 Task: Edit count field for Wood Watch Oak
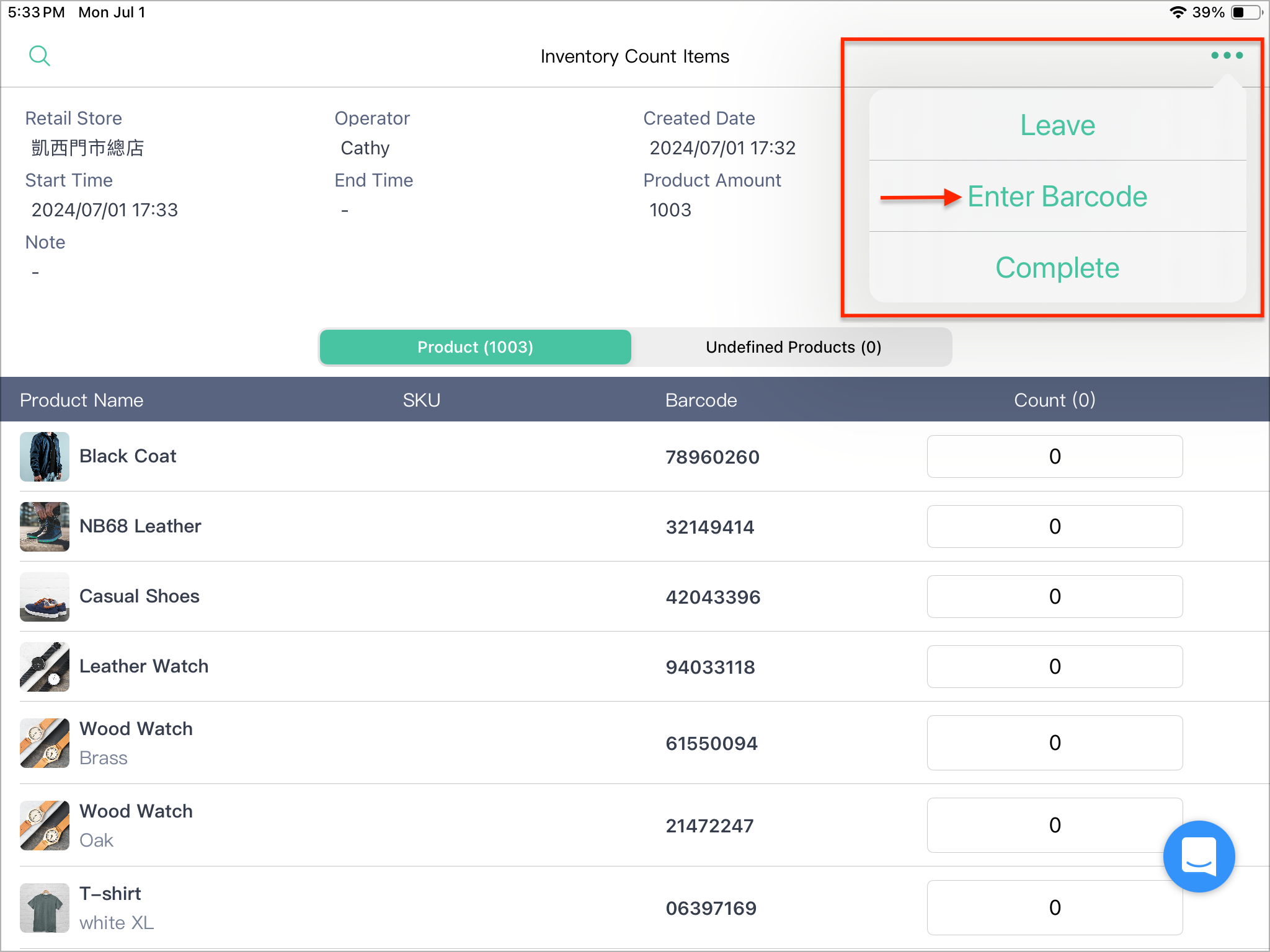[x=1055, y=826]
